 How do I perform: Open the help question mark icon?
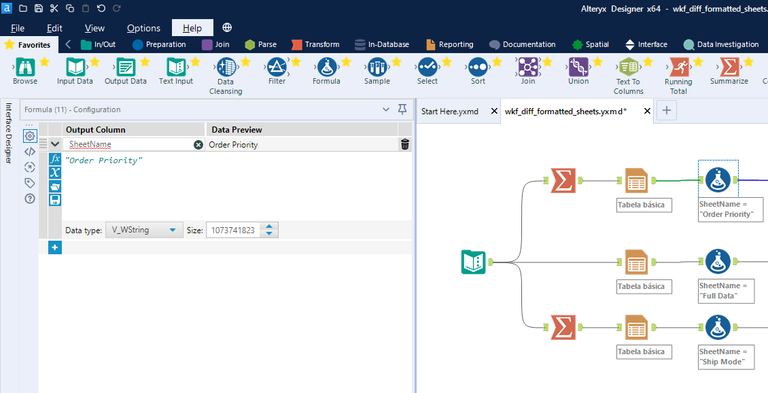30,198
